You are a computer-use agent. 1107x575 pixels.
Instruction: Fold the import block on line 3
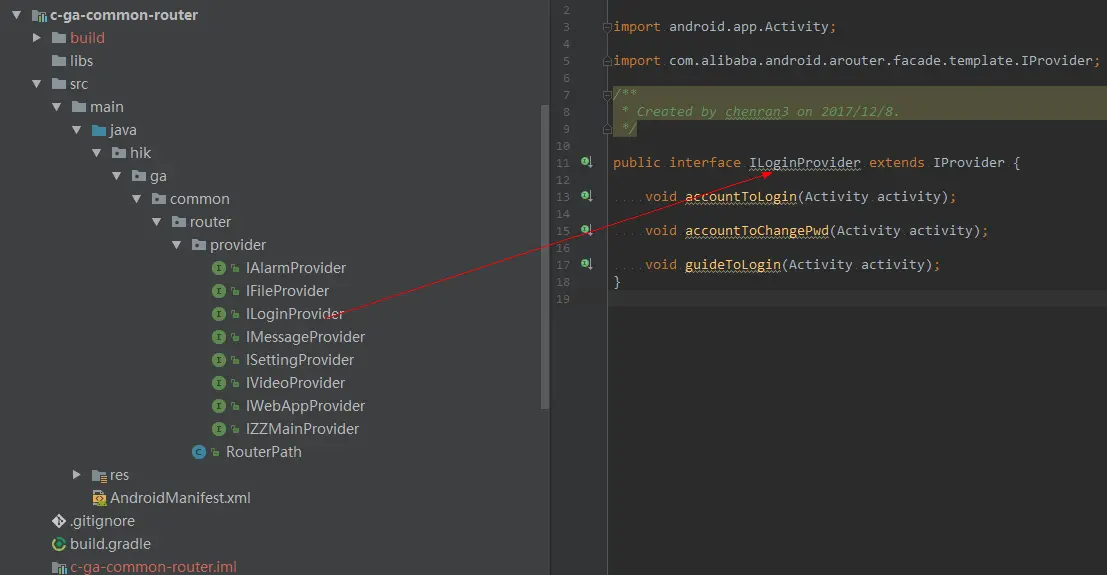click(607, 27)
